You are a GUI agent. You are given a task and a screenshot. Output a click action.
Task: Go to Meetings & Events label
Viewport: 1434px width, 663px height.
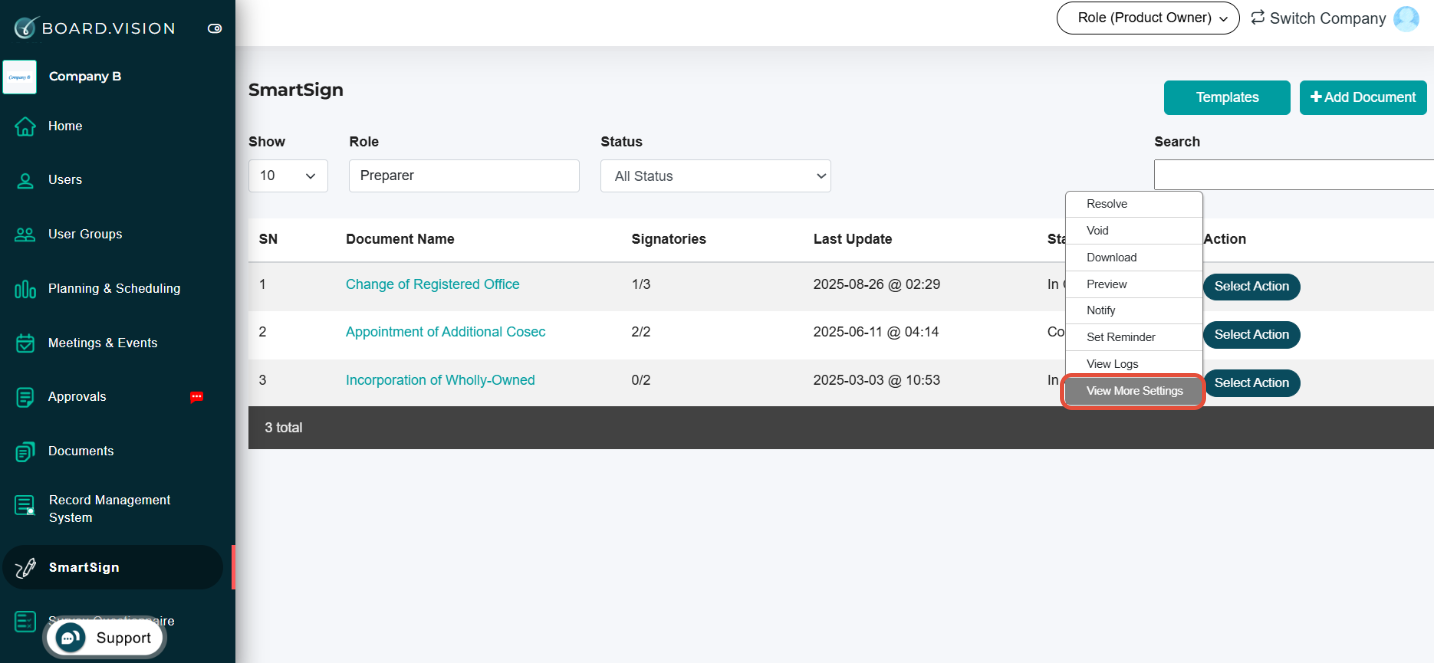coord(103,342)
